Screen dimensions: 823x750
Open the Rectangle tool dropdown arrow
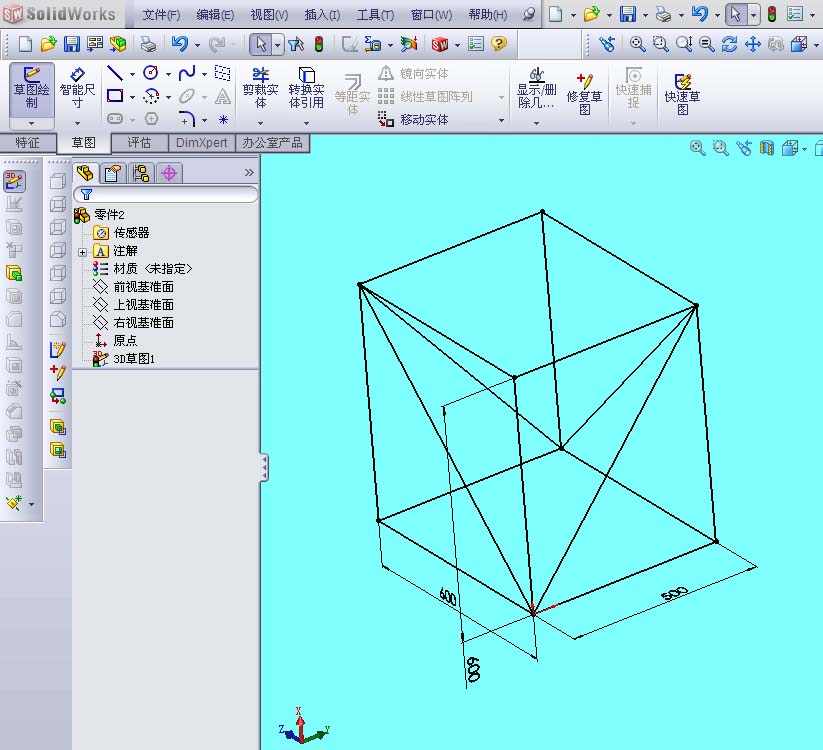point(132,97)
